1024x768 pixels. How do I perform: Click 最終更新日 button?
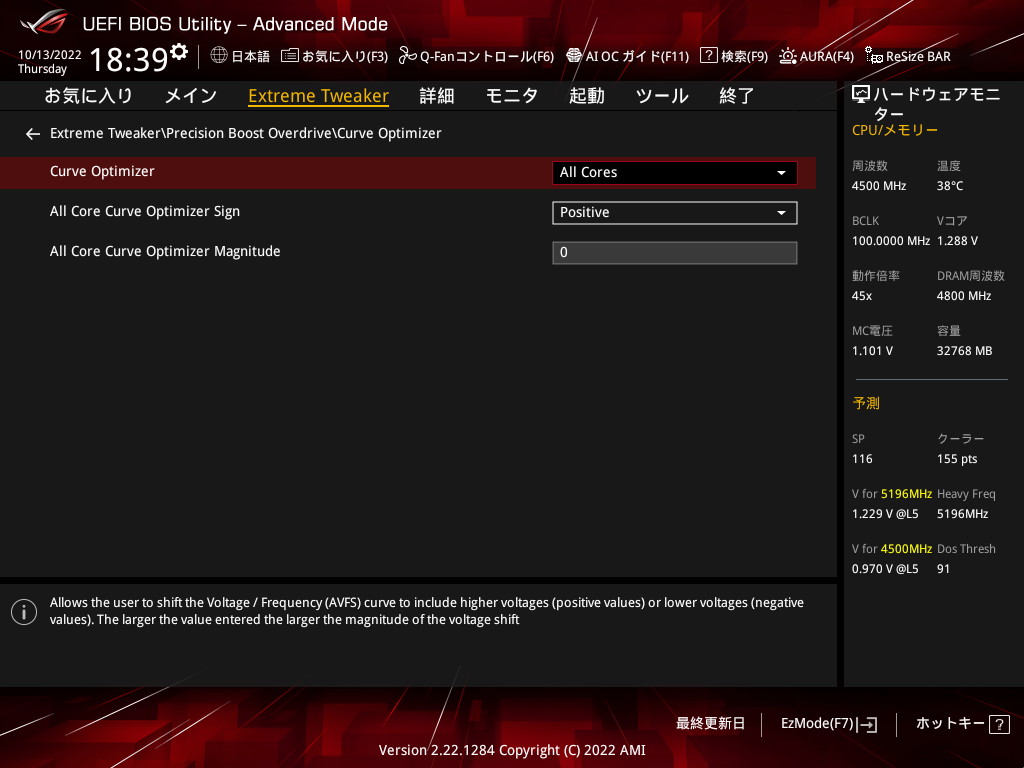[711, 724]
